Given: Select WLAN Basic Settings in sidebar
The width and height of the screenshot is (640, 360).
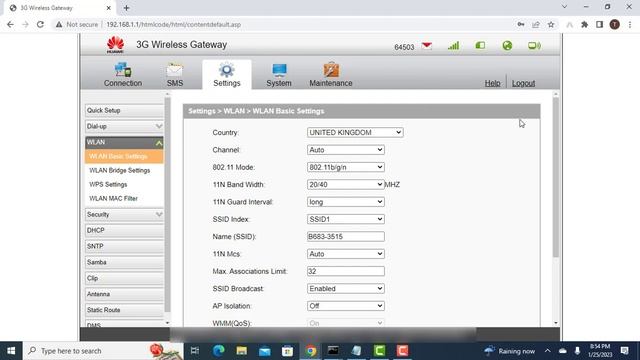Looking at the screenshot, I should click(x=124, y=156).
